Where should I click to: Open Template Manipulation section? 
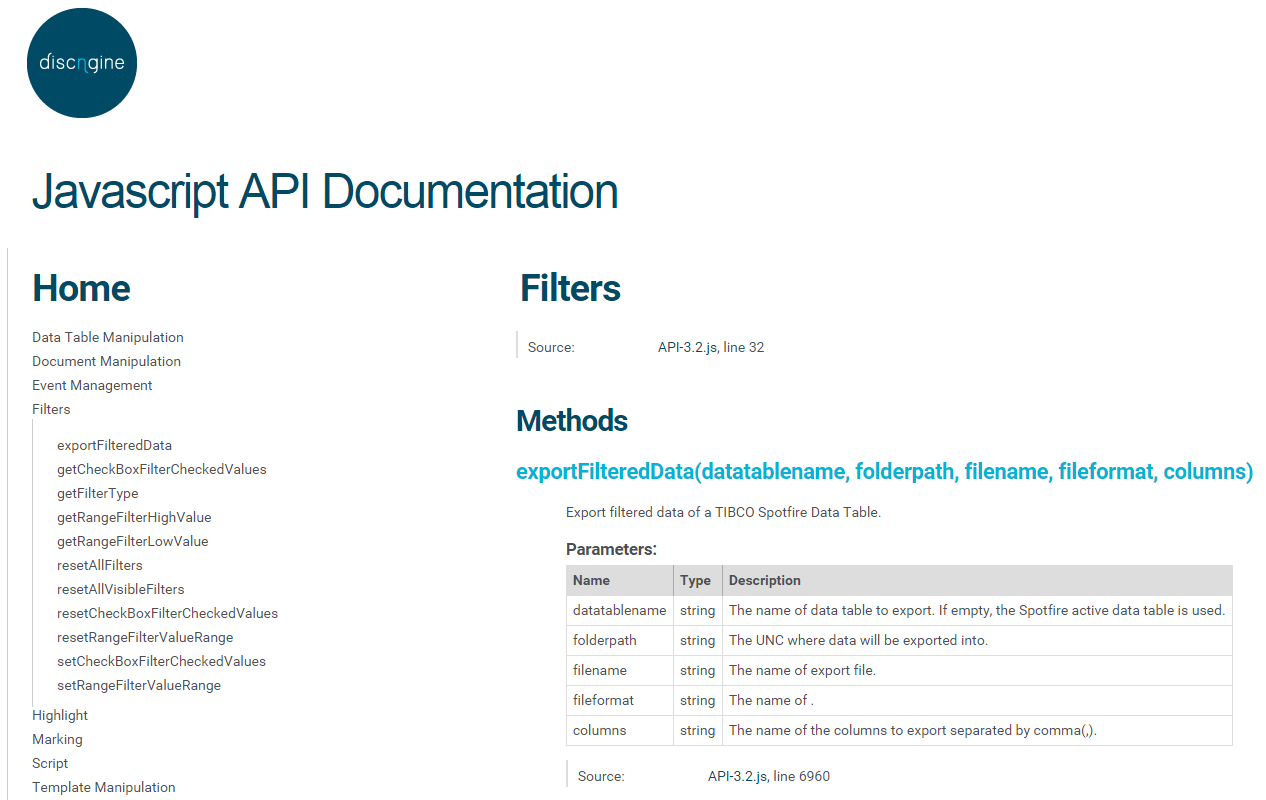104,787
